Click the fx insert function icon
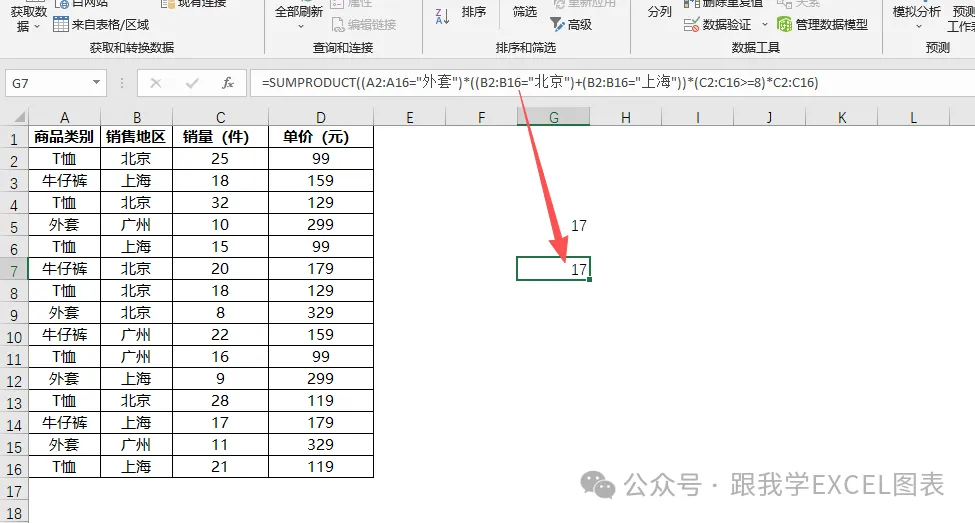The image size is (975, 523). [228, 83]
